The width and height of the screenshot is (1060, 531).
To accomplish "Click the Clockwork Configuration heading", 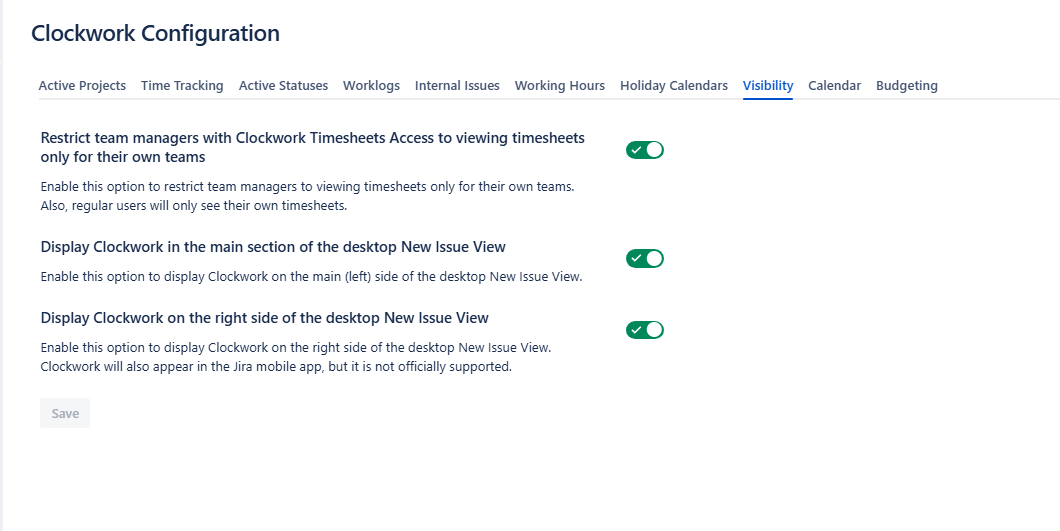I will [x=155, y=33].
